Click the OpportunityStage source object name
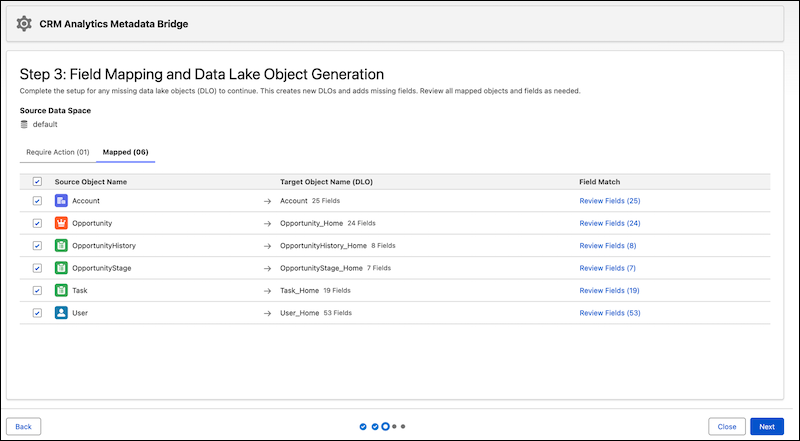This screenshot has width=800, height=441. pos(102,268)
